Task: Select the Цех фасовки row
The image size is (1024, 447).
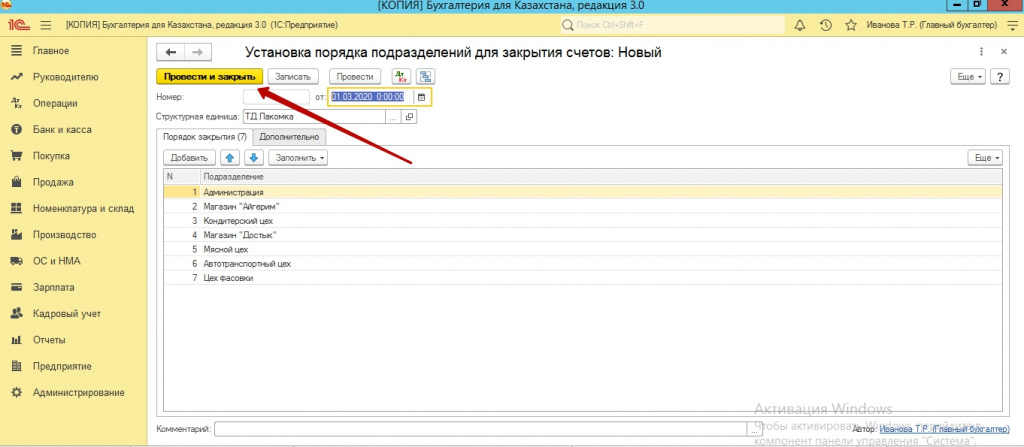Action: click(x=583, y=278)
